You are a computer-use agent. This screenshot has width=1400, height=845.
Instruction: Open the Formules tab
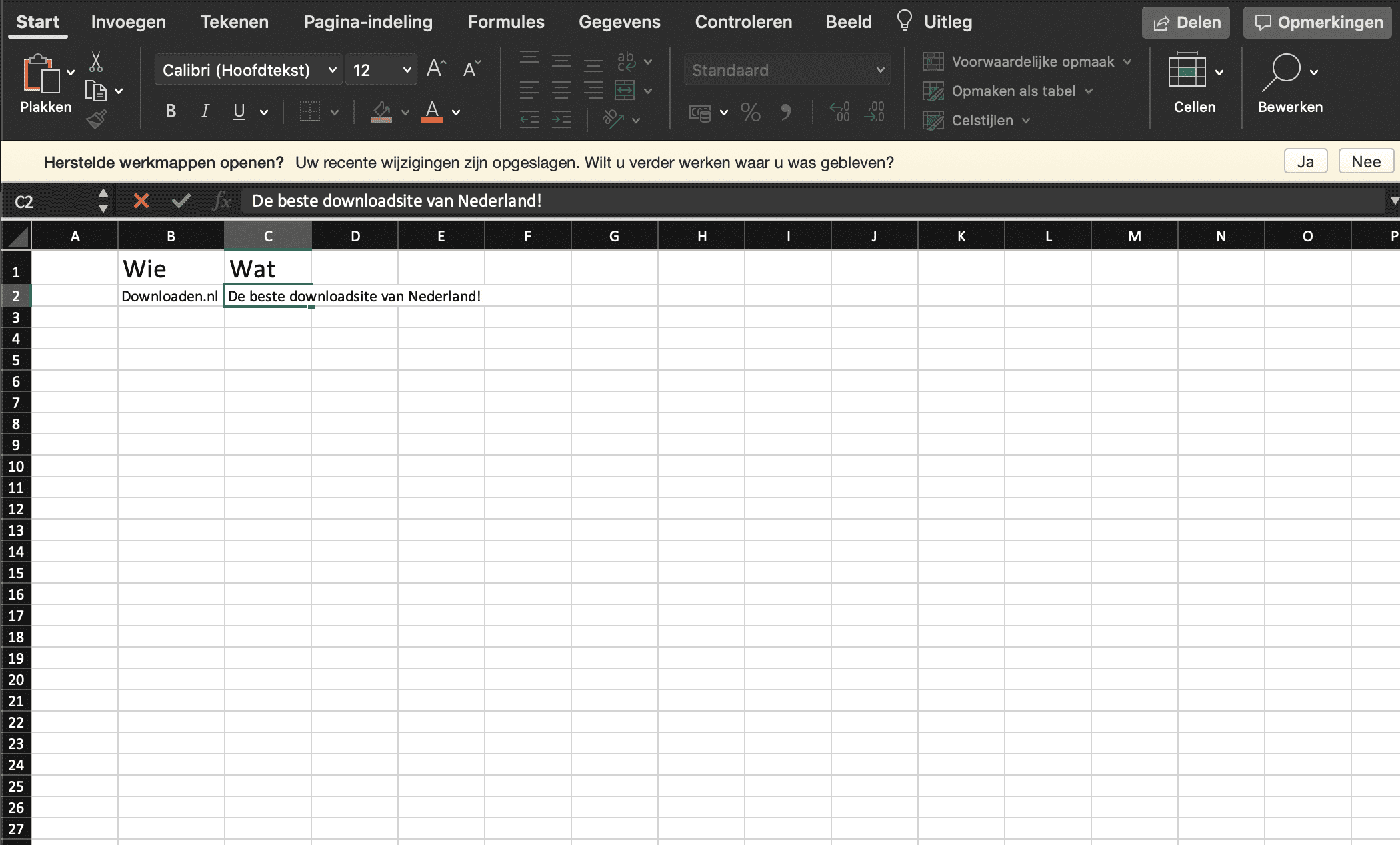point(507,22)
